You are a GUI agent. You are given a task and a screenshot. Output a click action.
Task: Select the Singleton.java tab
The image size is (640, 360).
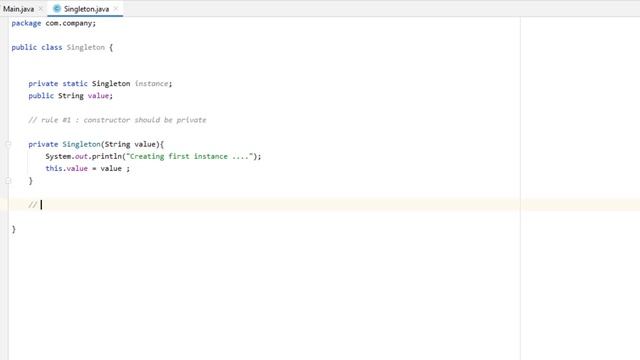(86, 9)
